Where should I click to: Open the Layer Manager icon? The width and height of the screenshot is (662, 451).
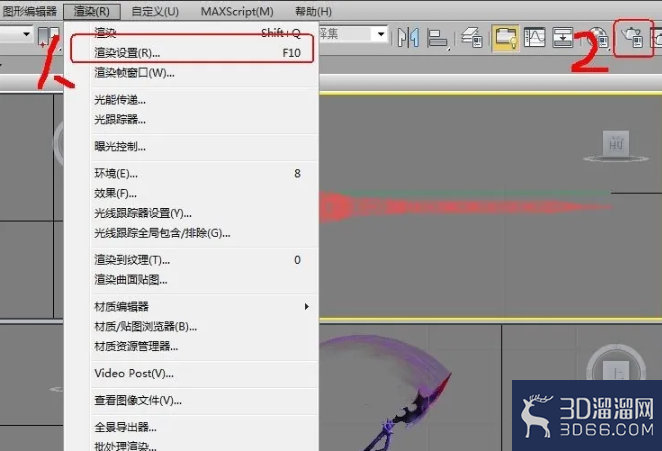[472, 38]
